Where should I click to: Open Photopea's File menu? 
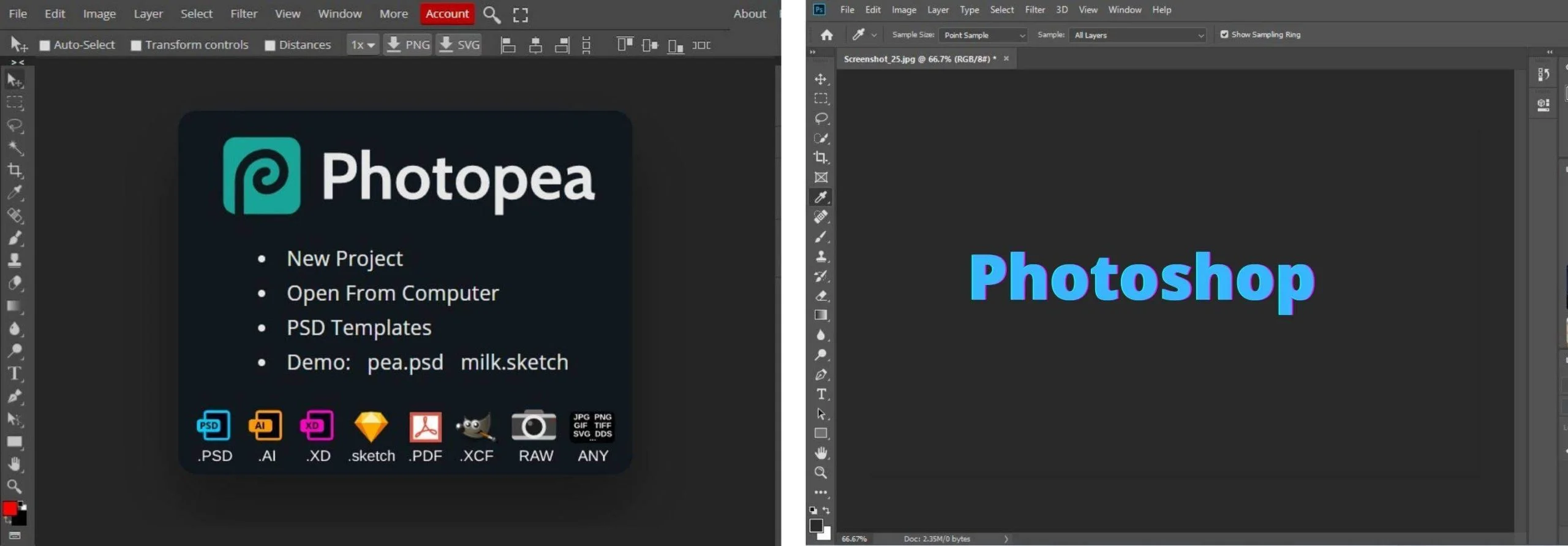(18, 13)
